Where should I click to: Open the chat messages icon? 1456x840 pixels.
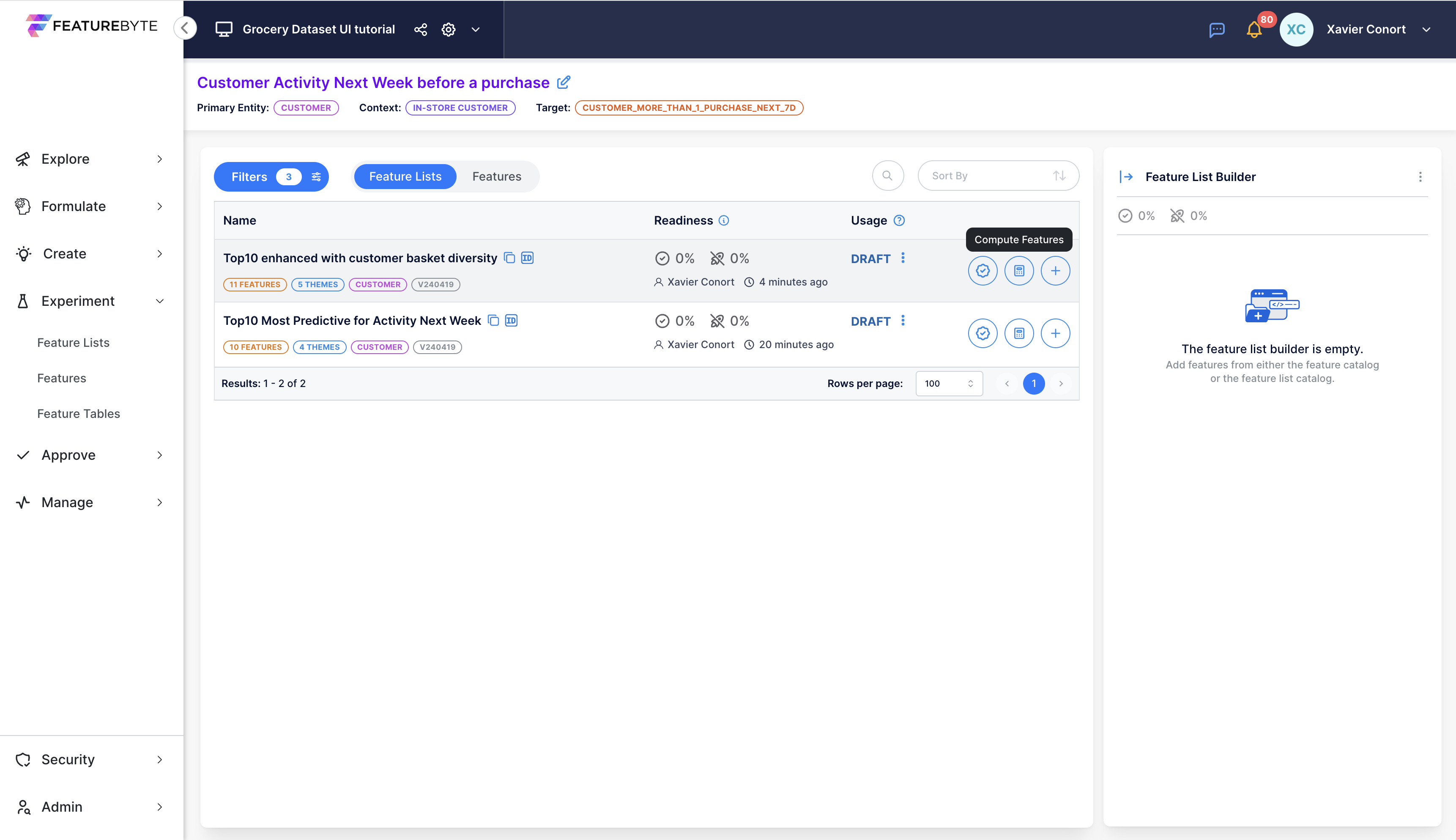pos(1217,30)
